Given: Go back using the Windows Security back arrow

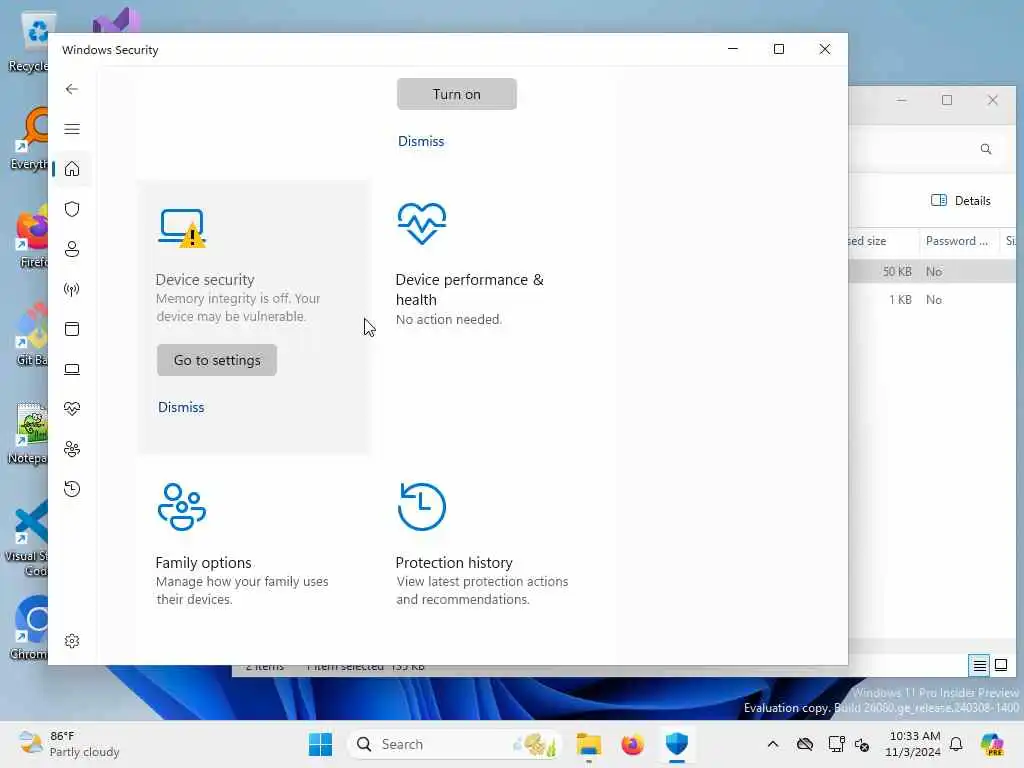Looking at the screenshot, I should pos(72,89).
